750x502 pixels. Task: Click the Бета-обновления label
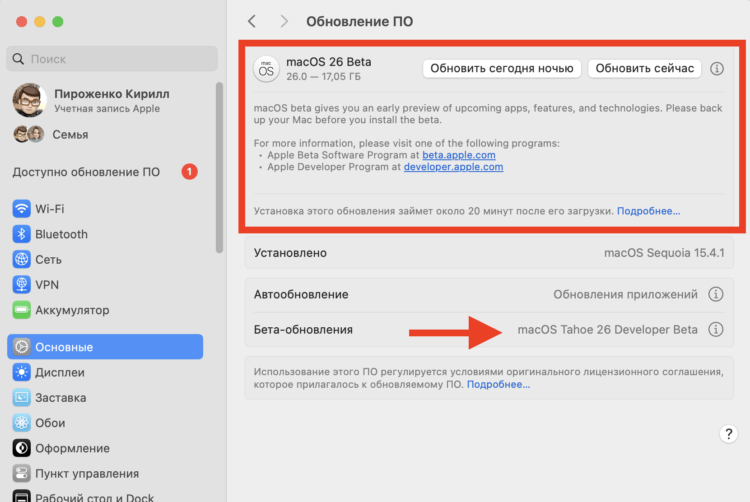pyautogui.click(x=303, y=330)
